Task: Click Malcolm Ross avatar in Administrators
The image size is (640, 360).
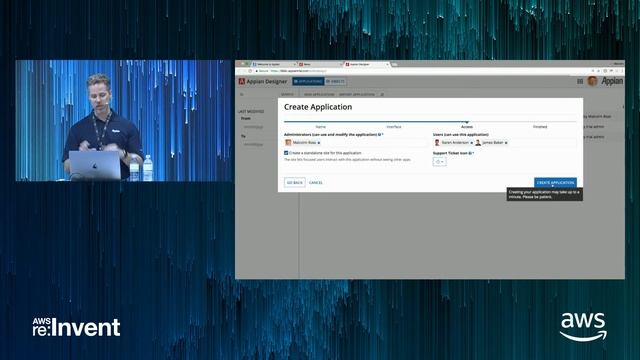Action: tap(288, 142)
